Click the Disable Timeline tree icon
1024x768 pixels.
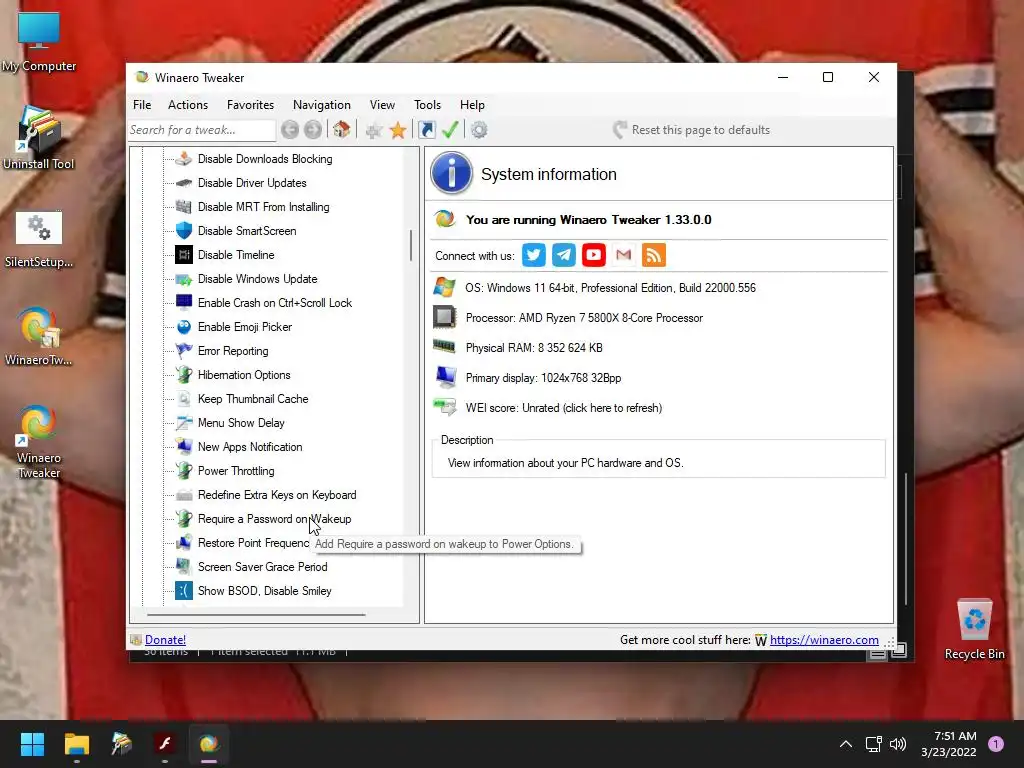click(x=184, y=255)
